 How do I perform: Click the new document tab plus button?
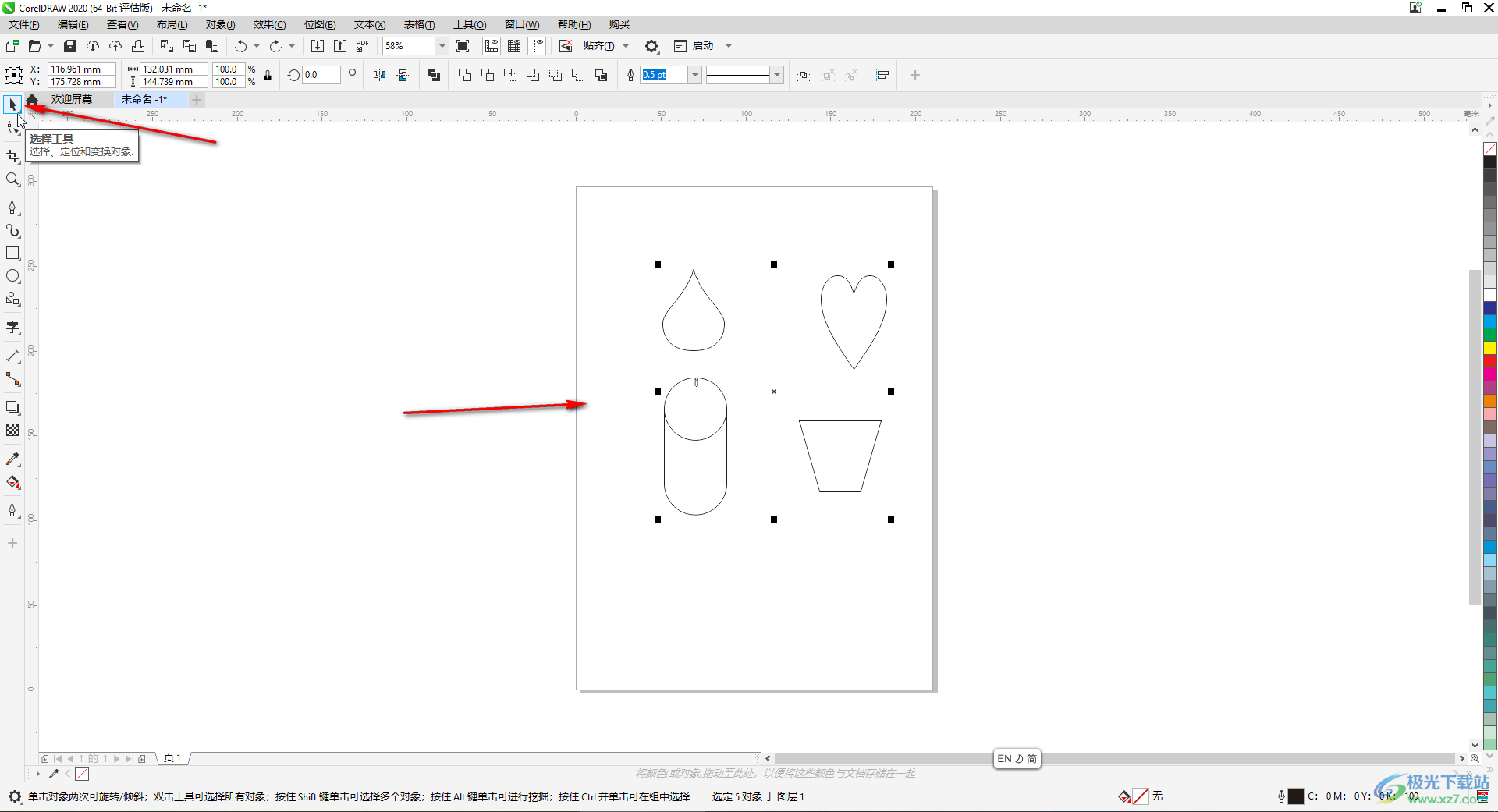click(x=197, y=99)
